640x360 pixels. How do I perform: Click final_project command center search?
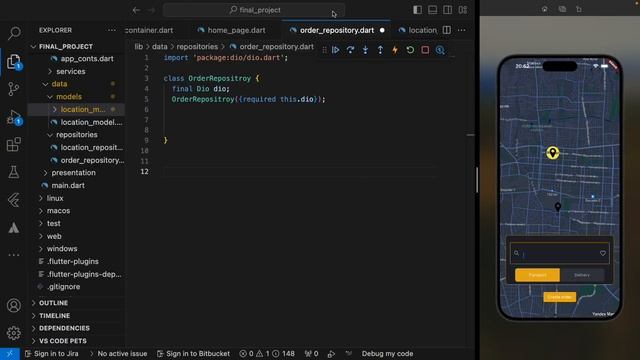coord(254,10)
